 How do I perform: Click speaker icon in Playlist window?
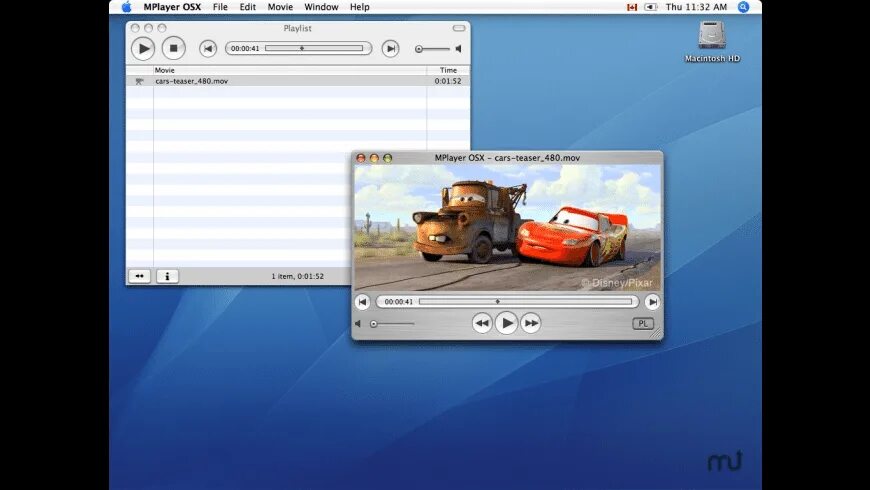click(458, 49)
